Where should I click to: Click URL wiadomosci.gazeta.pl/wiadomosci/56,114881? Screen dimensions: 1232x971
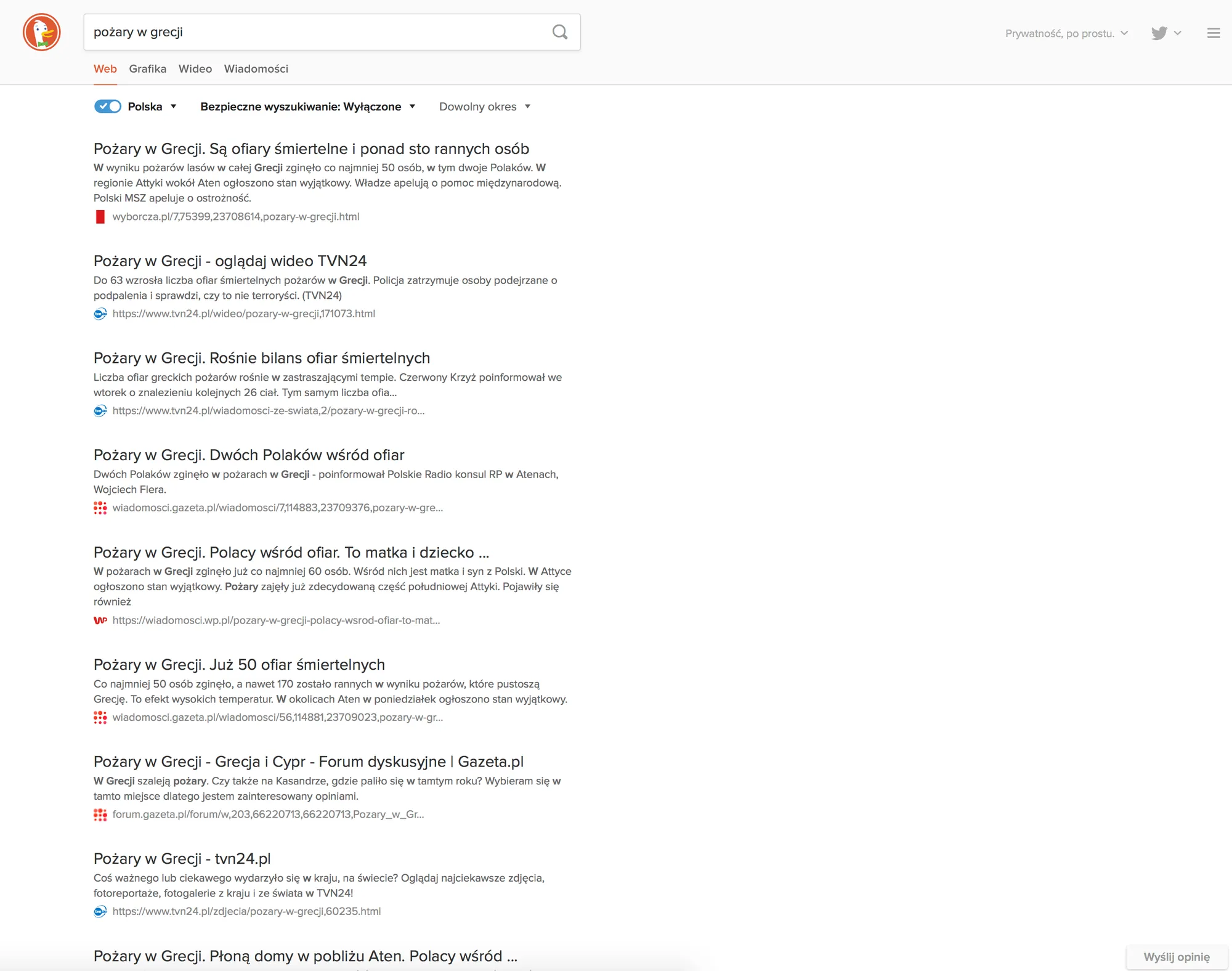tap(278, 717)
